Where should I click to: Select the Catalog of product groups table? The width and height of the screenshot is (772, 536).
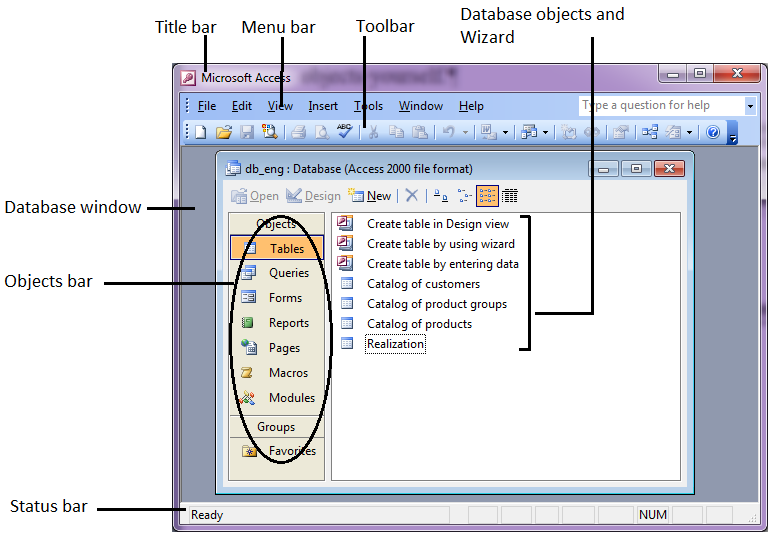pyautogui.click(x=437, y=304)
